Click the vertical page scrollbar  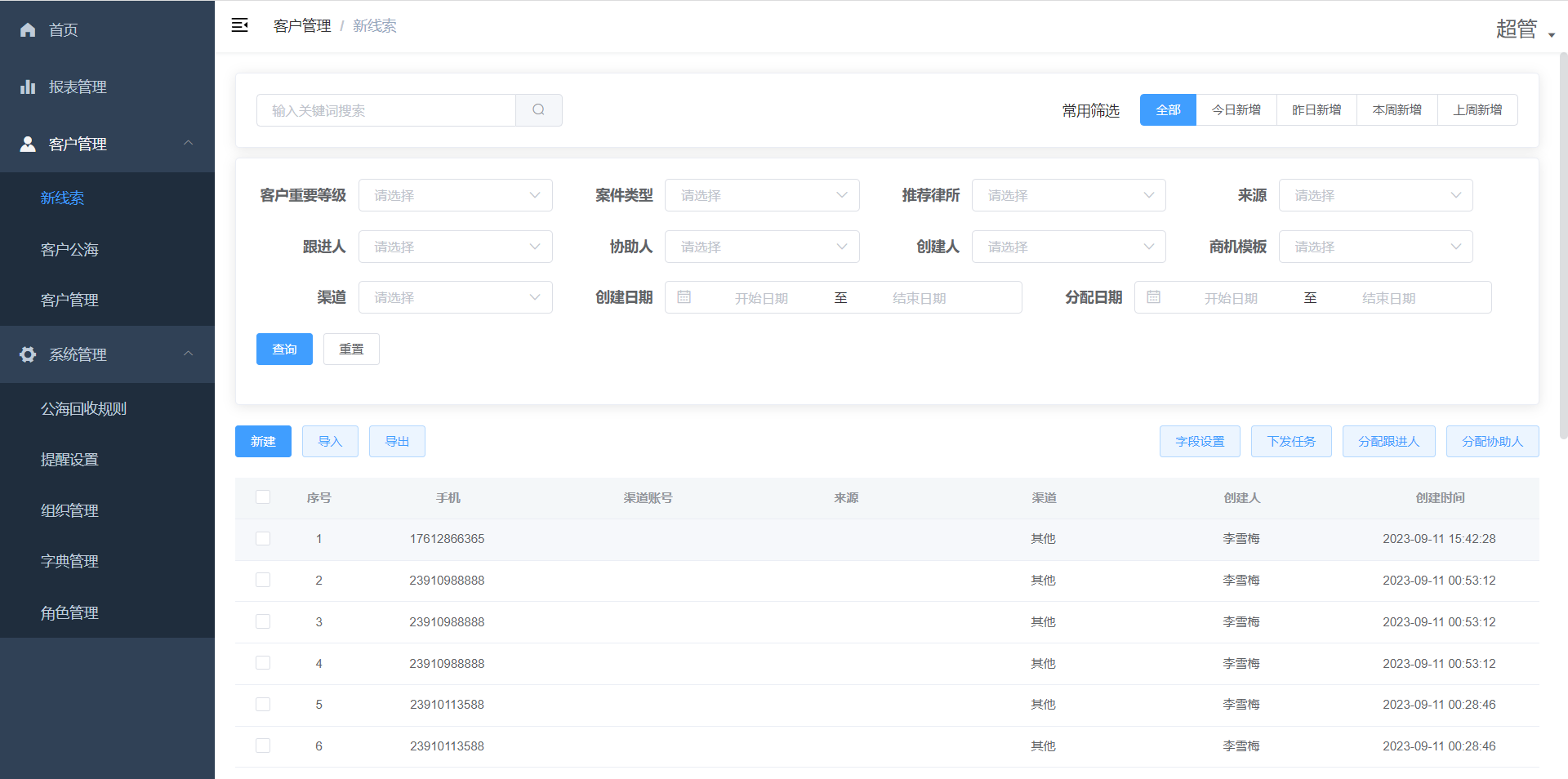coord(1563,245)
